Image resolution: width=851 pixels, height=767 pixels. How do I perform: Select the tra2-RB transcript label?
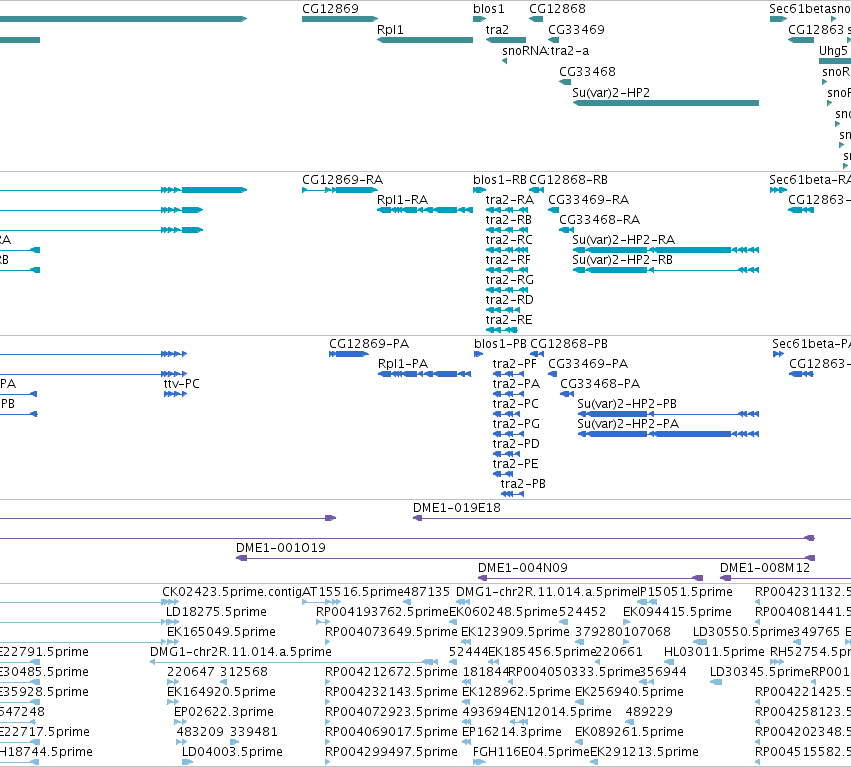[509, 220]
